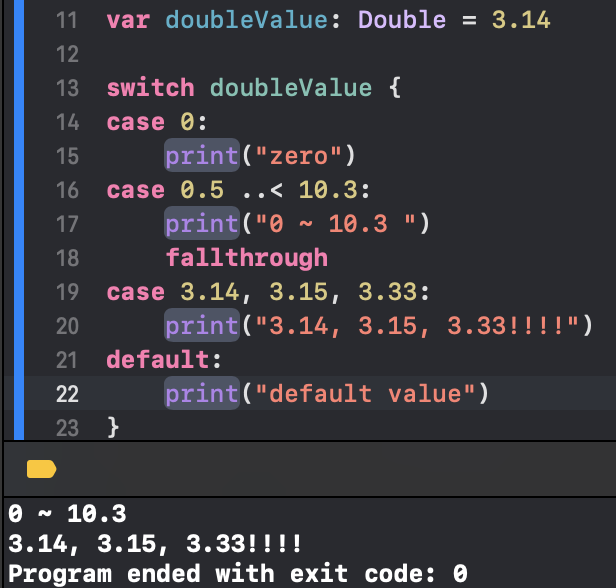616x588 pixels.
Task: Click print call on line 17
Action: 202,224
